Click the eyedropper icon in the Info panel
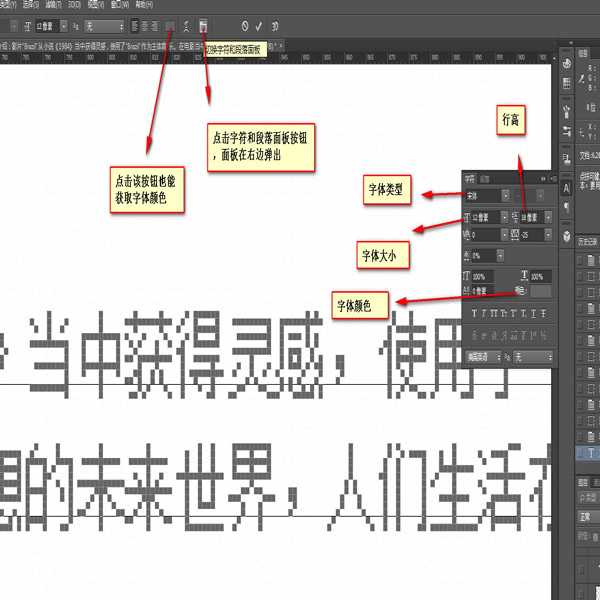This screenshot has width=600, height=600. click(582, 79)
